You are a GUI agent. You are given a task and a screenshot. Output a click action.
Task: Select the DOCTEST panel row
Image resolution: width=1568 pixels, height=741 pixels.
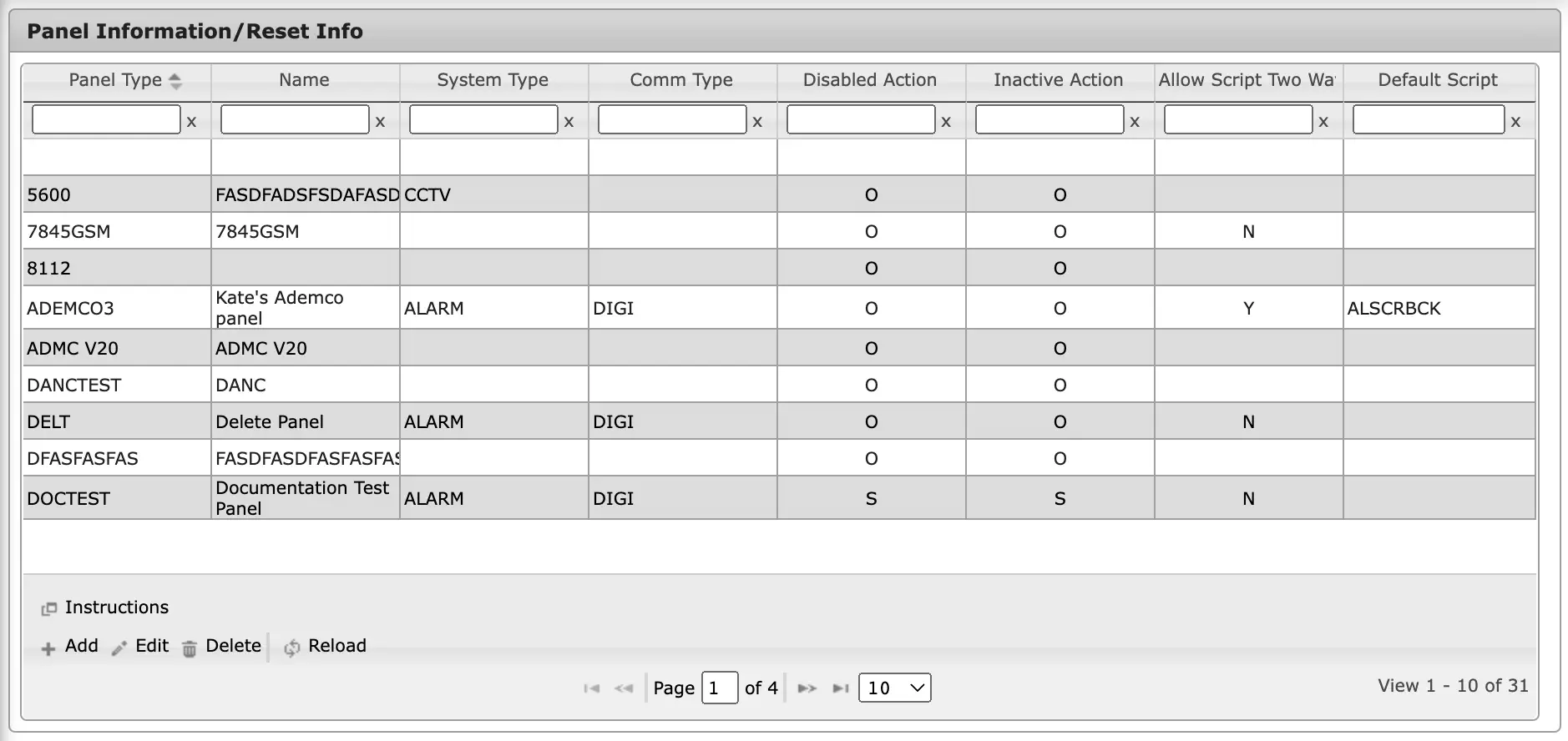point(779,498)
